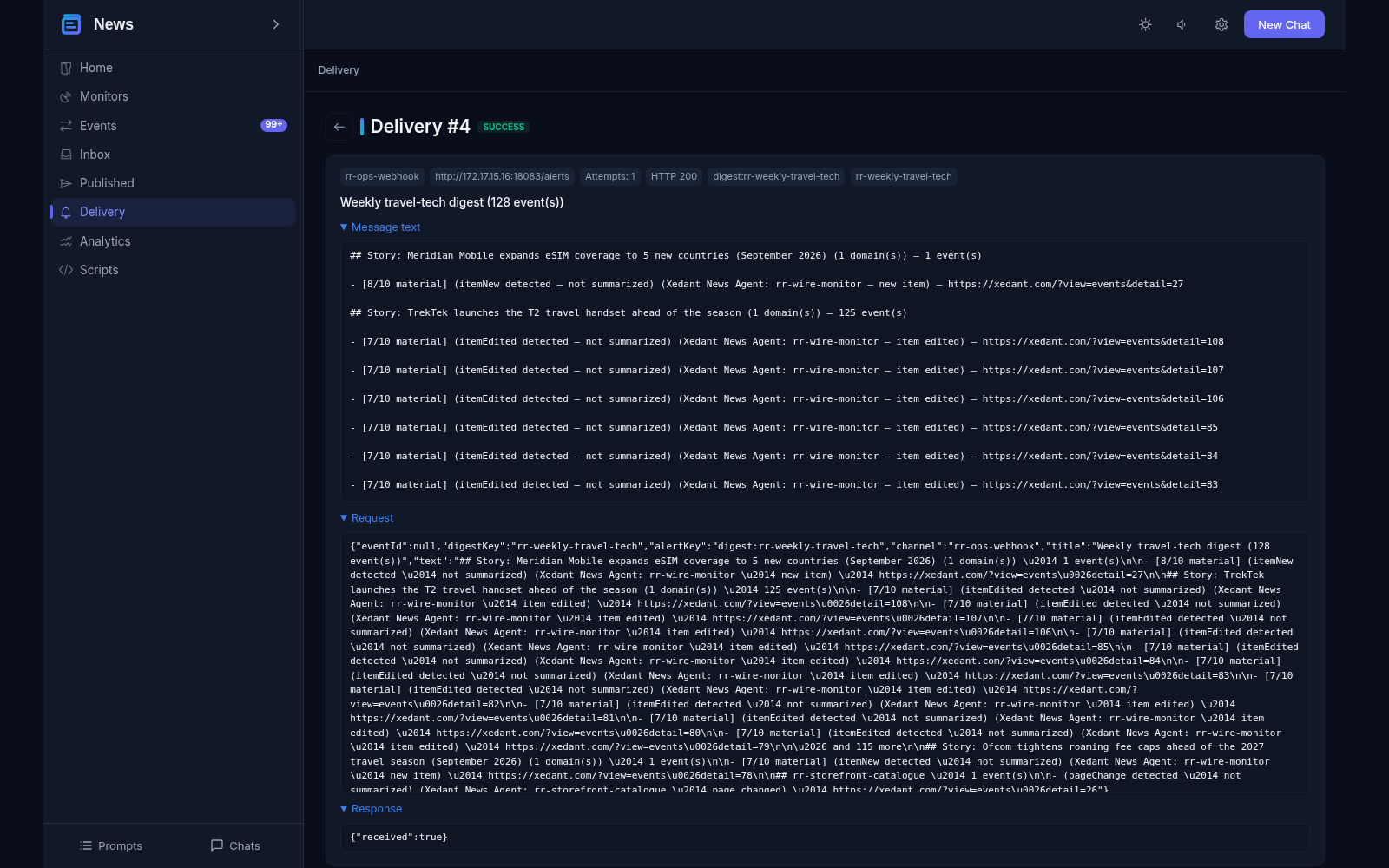Click Meridian Mobile story heading line
Viewport: 1389px width, 868px height.
(666, 256)
